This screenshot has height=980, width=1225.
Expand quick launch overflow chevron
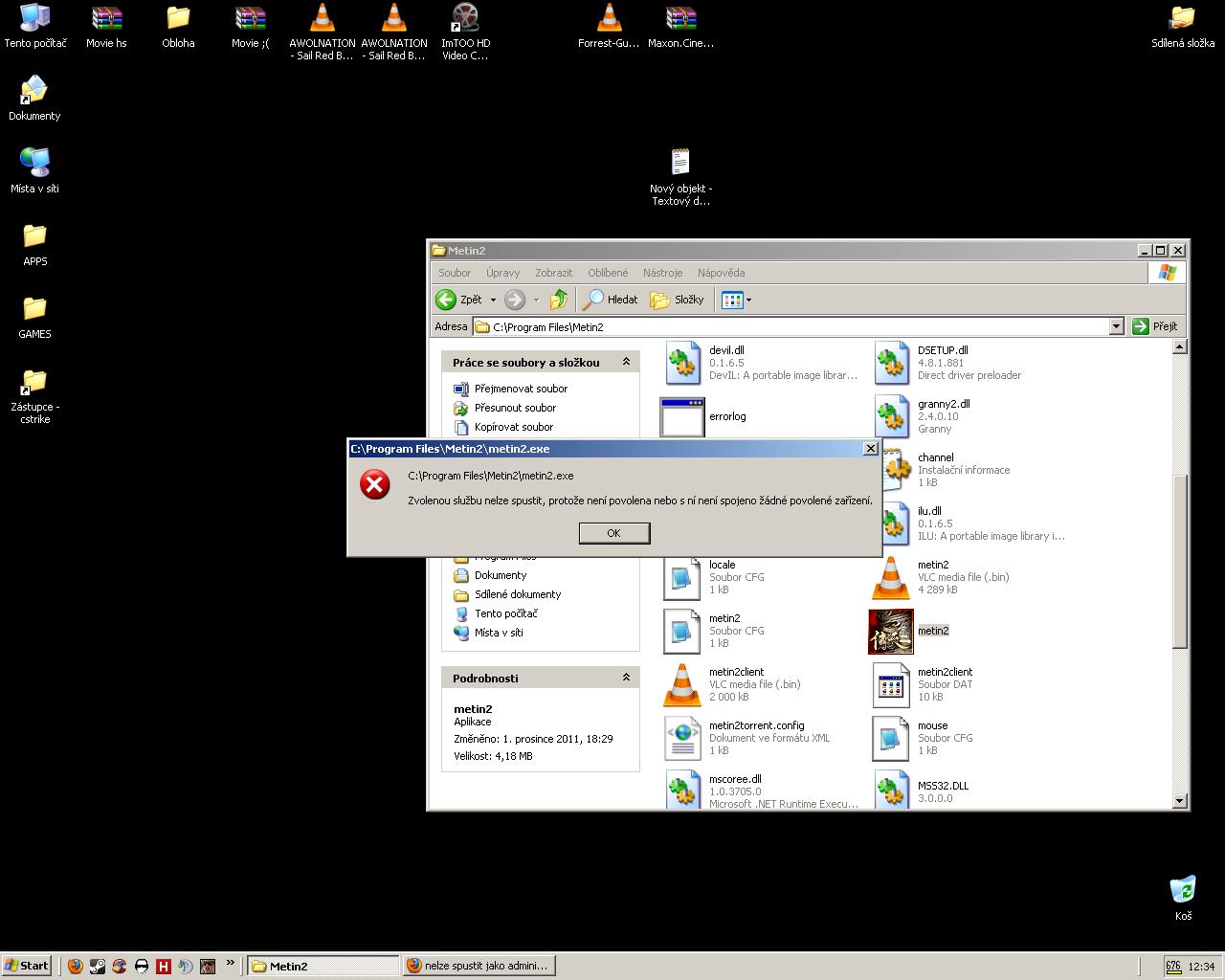coord(231,964)
